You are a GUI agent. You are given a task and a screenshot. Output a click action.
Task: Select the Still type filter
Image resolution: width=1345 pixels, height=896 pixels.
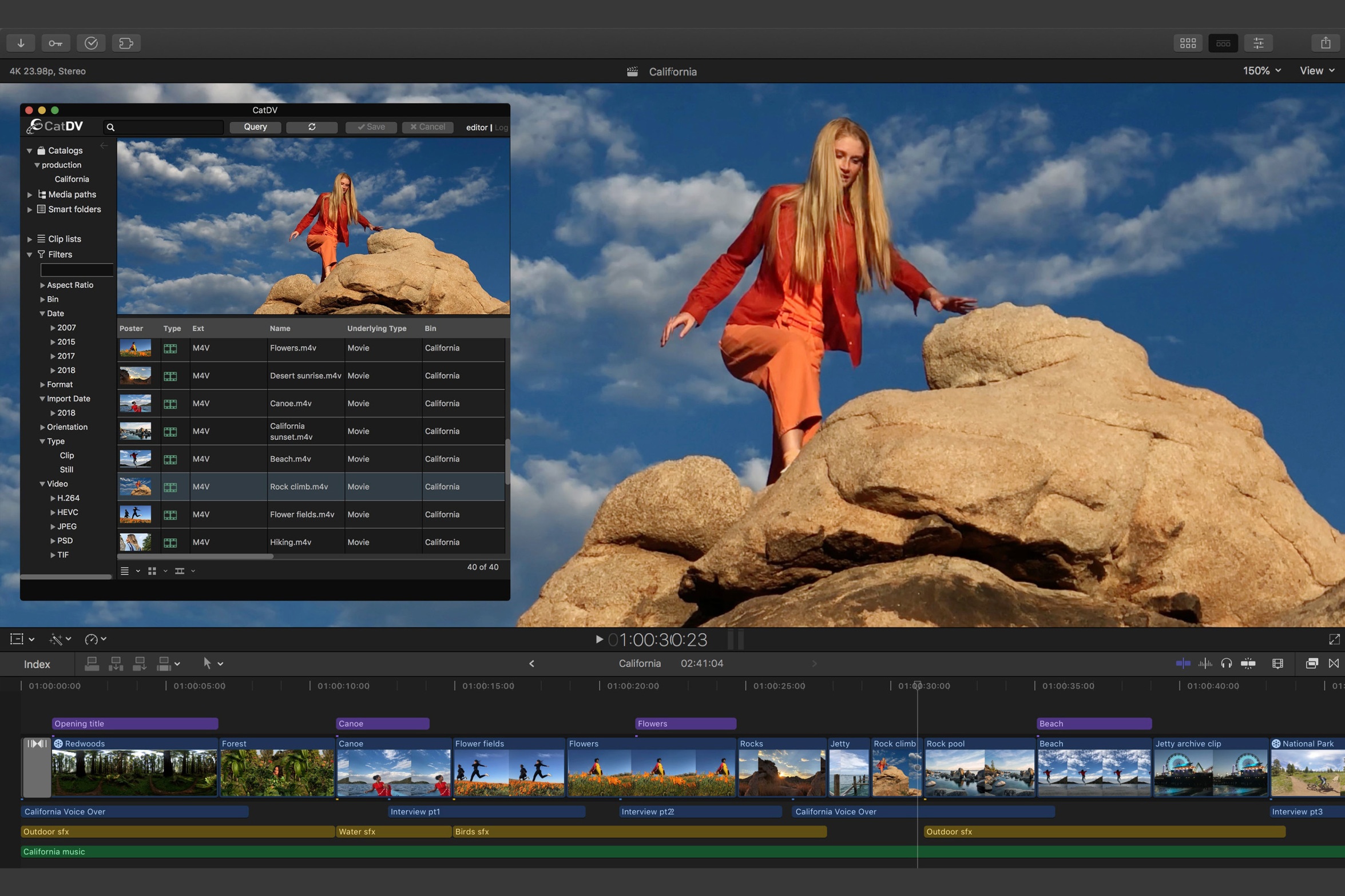click(66, 469)
